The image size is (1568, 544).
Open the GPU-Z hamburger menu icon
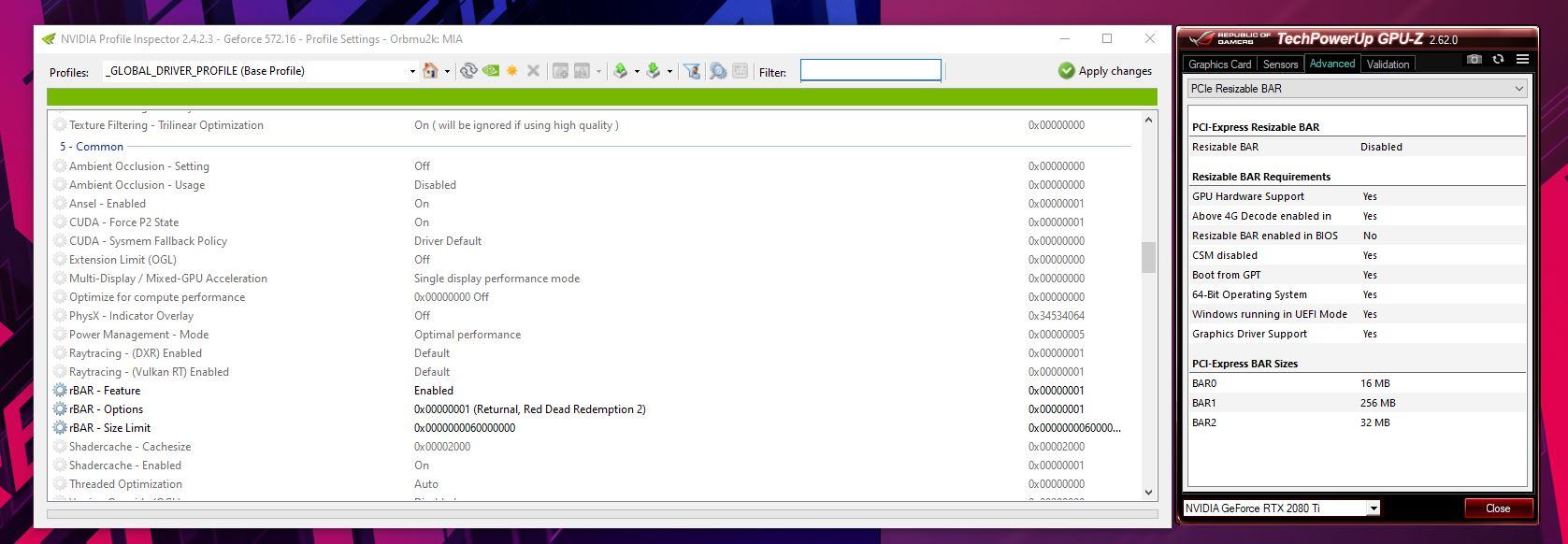coord(1522,59)
